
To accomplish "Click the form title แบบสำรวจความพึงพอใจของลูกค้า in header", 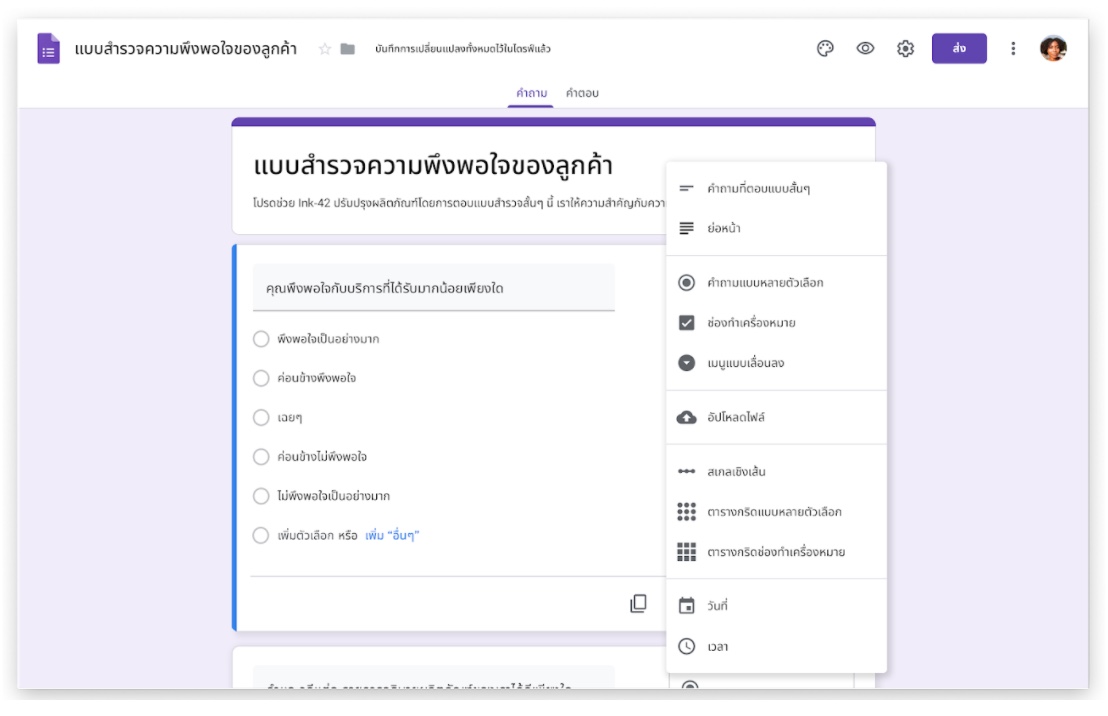I will 186,49.
